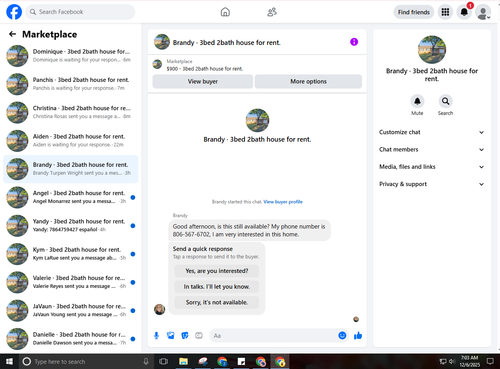Open Kym's unread rental chat
This screenshot has width=500, height=369.
[x=71, y=254]
